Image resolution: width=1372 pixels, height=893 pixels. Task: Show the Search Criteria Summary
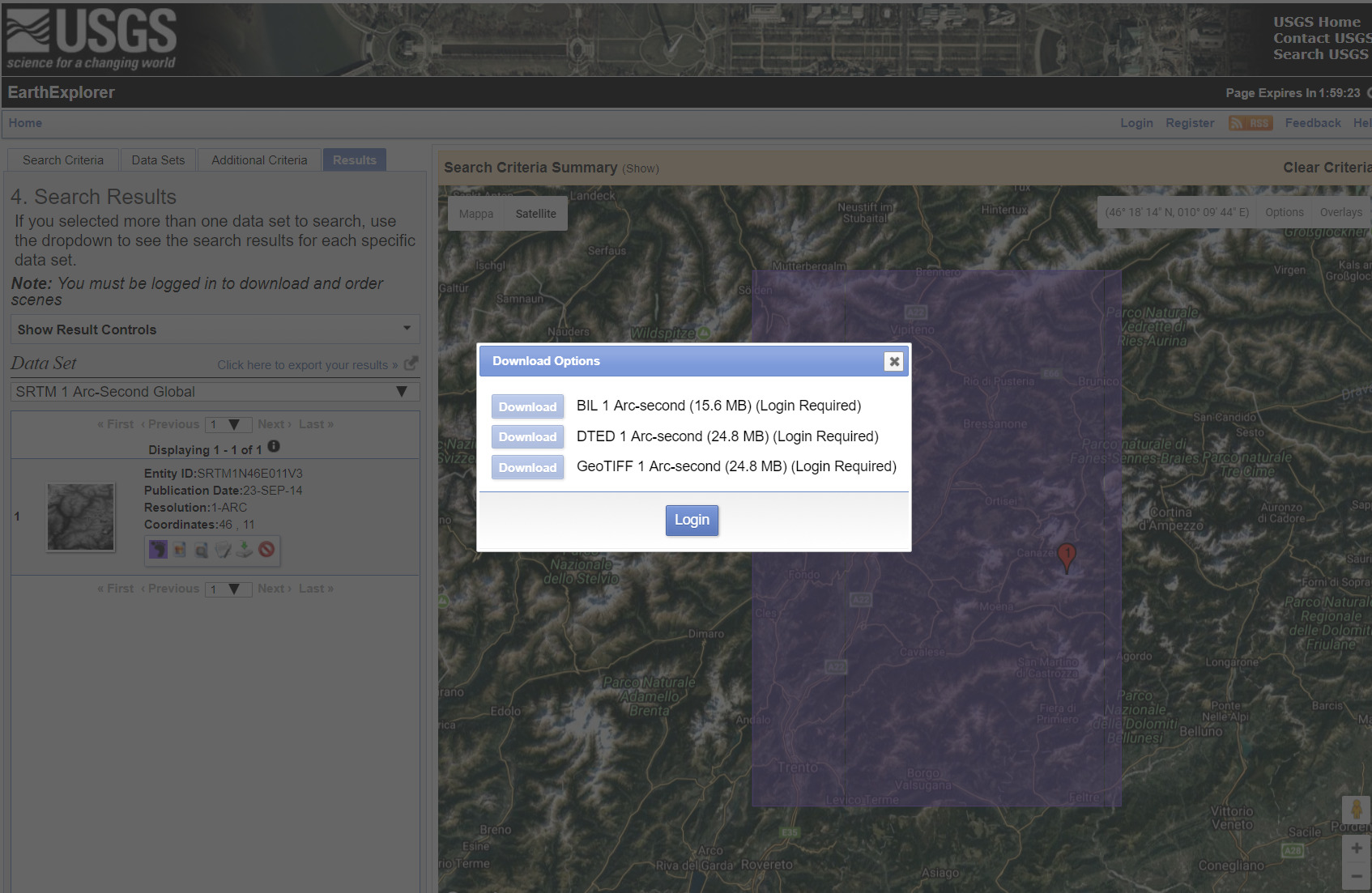(x=641, y=168)
